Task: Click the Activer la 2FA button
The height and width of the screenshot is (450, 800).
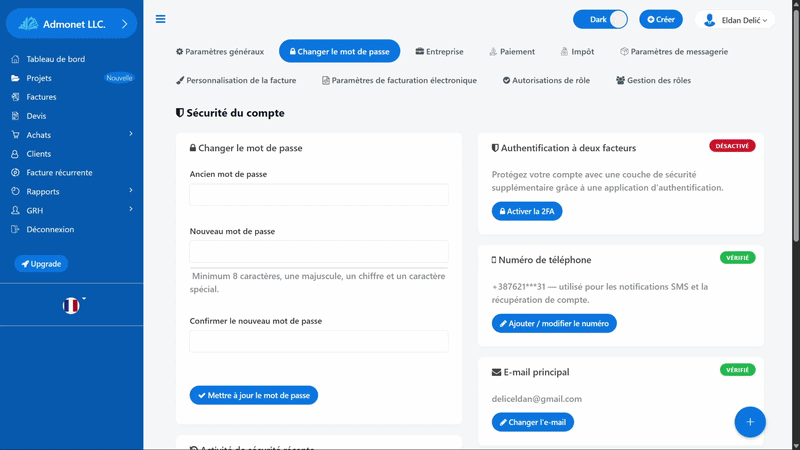Action: point(527,211)
